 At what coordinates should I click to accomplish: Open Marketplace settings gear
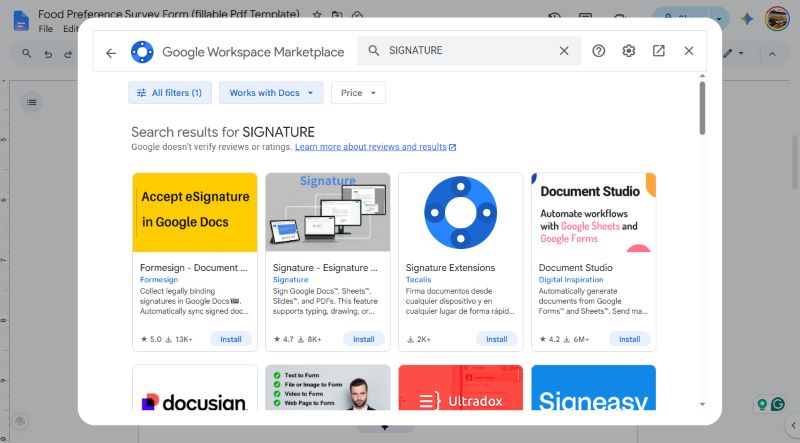coord(629,51)
